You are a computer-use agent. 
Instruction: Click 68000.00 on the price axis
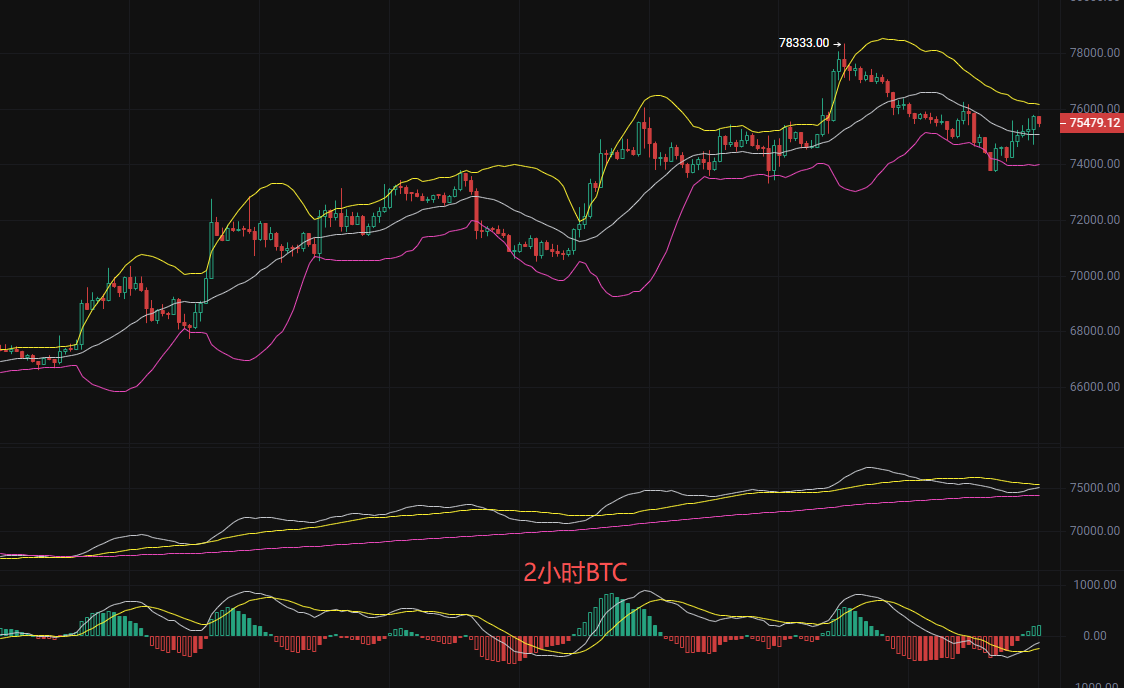point(1092,331)
